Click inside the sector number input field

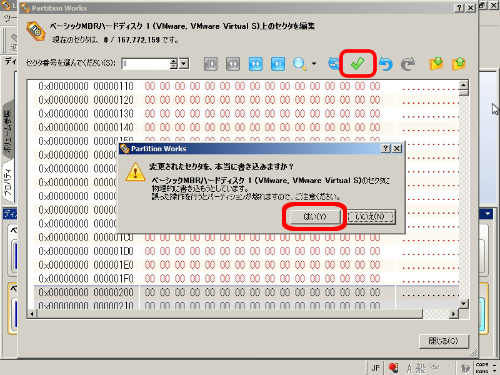146,64
